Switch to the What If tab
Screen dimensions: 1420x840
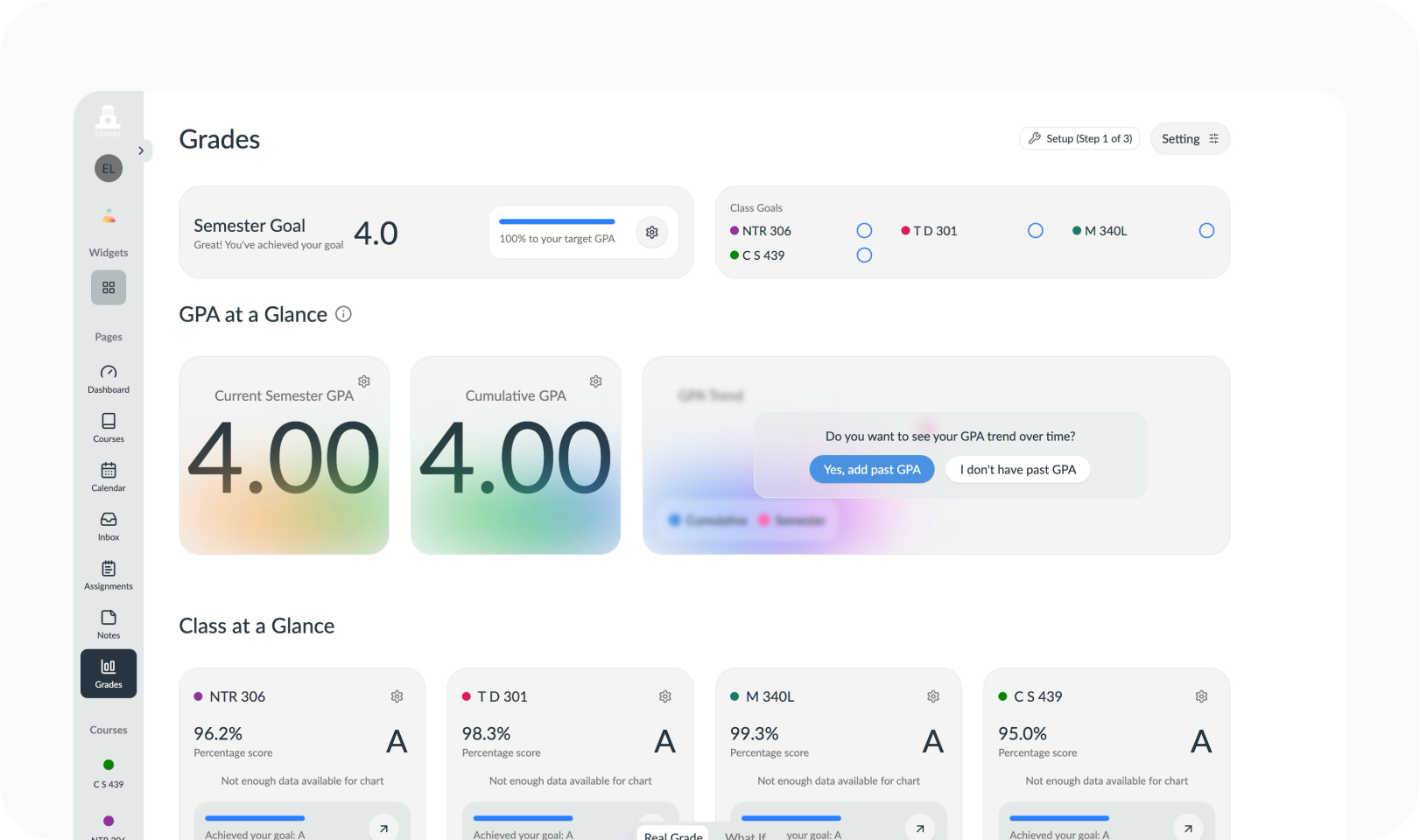tap(745, 835)
